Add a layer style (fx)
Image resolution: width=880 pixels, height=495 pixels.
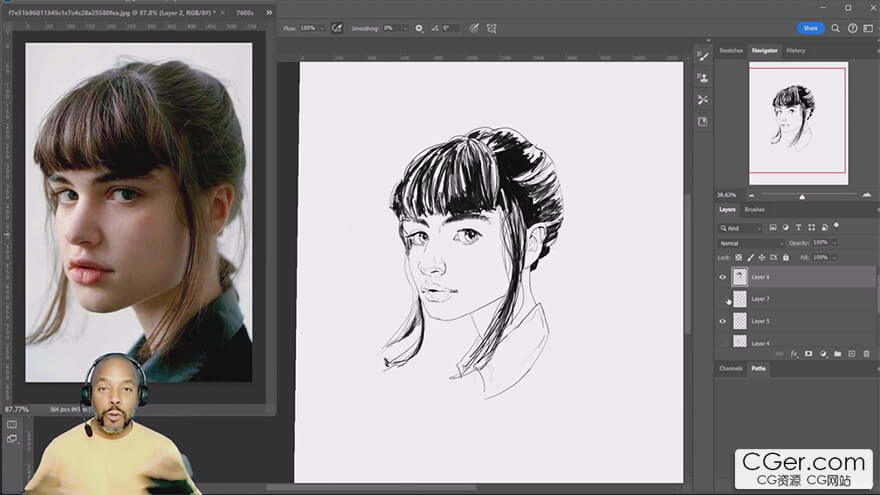(794, 354)
